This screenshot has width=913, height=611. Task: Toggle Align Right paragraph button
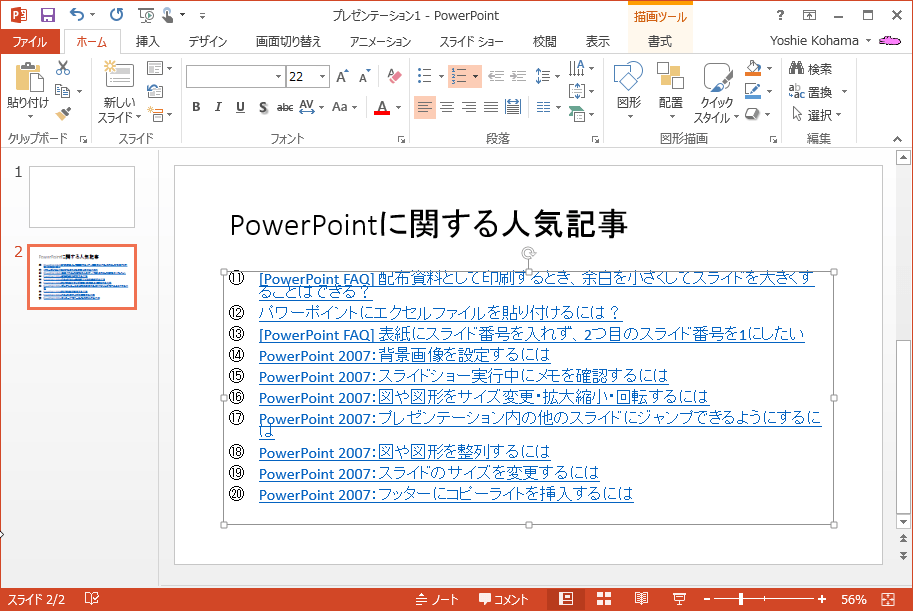tap(469, 107)
